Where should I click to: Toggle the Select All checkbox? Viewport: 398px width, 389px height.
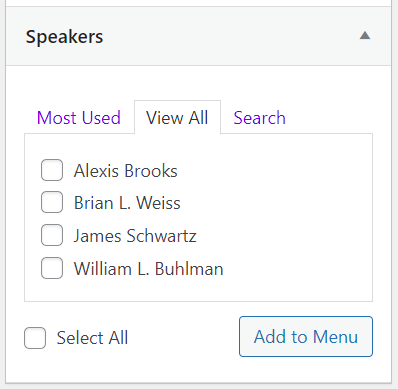[x=35, y=338]
